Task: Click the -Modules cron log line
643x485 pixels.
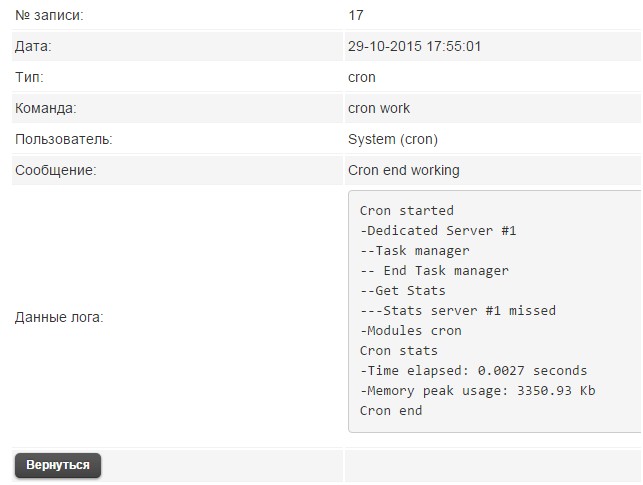Action: click(410, 331)
